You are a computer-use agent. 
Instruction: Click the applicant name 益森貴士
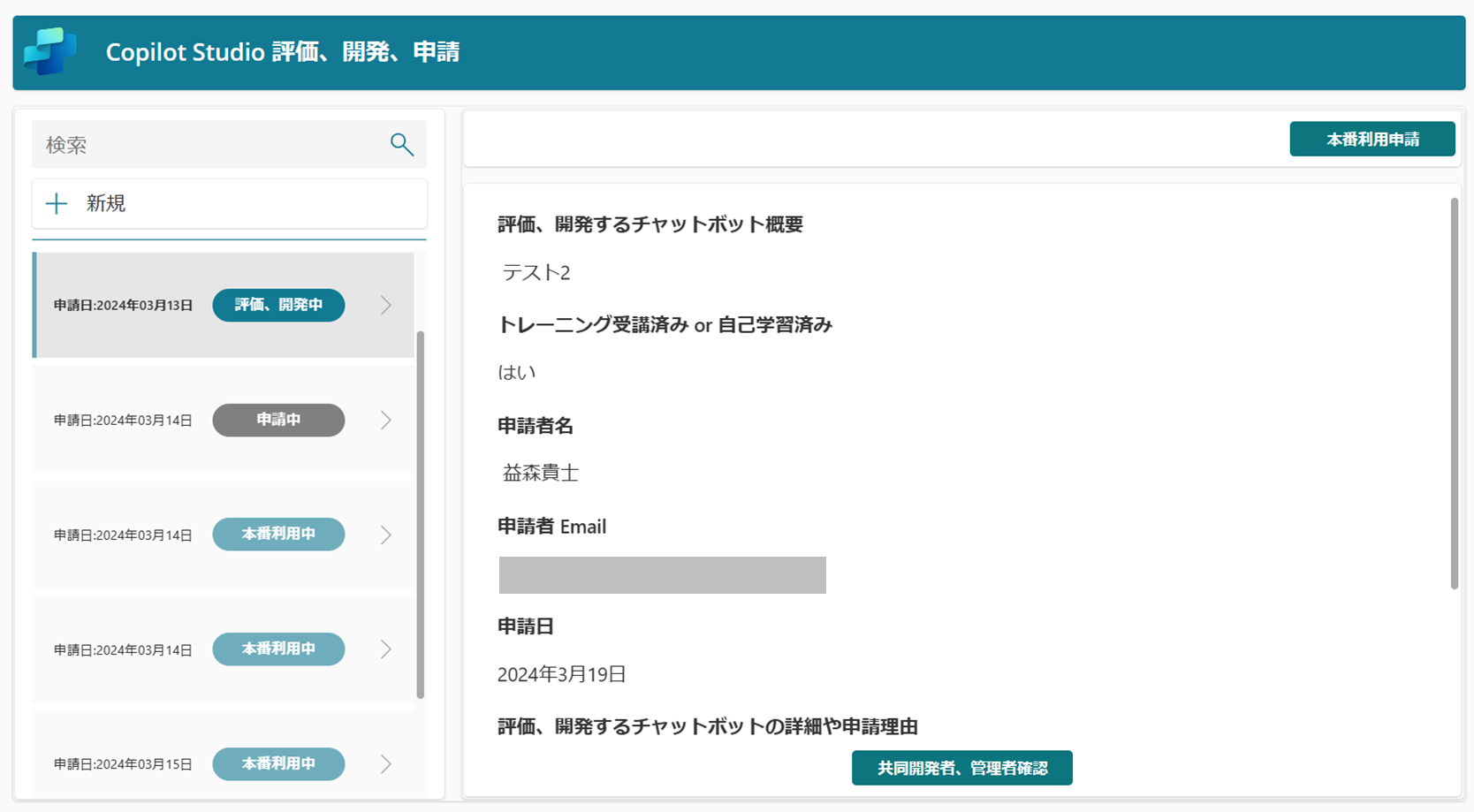(541, 473)
